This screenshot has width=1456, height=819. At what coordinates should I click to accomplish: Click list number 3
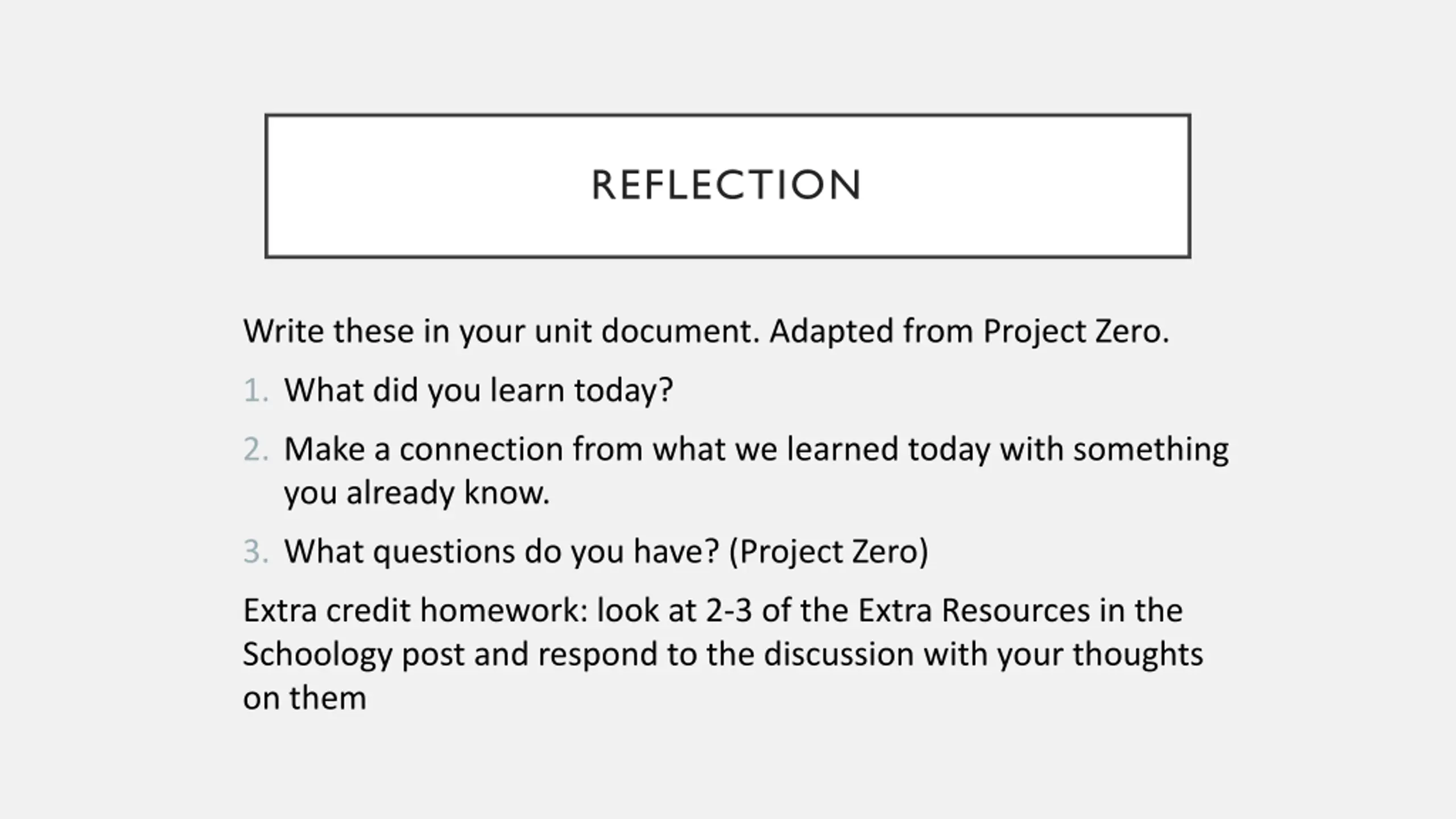(x=255, y=552)
